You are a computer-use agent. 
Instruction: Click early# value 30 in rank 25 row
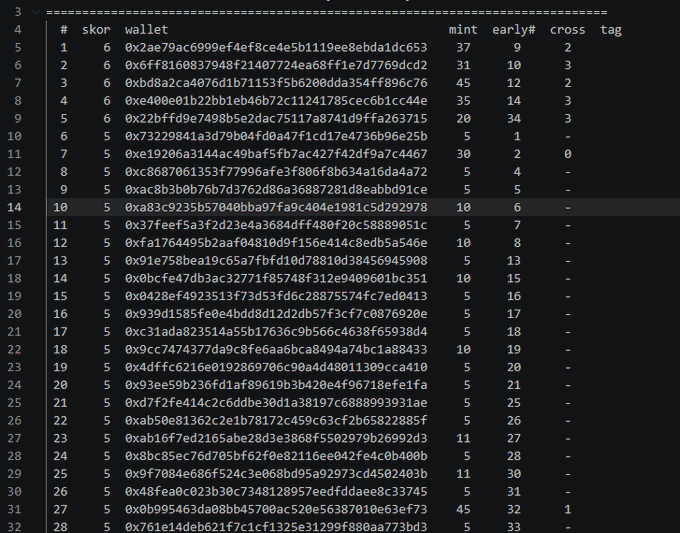(x=514, y=474)
